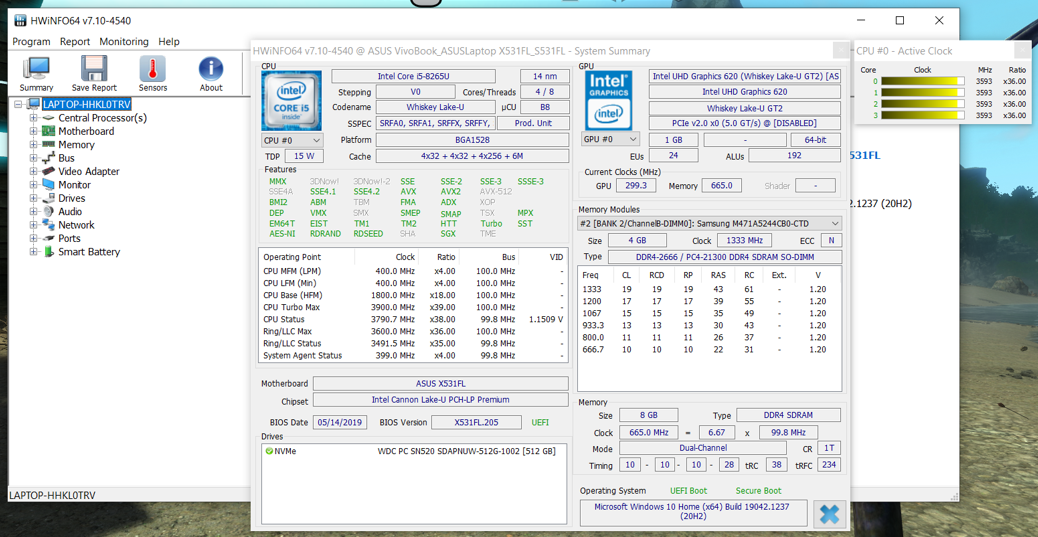Screen dimensions: 1038x537
Task: Open the CPU #0 selector dropdown
Action: point(292,140)
